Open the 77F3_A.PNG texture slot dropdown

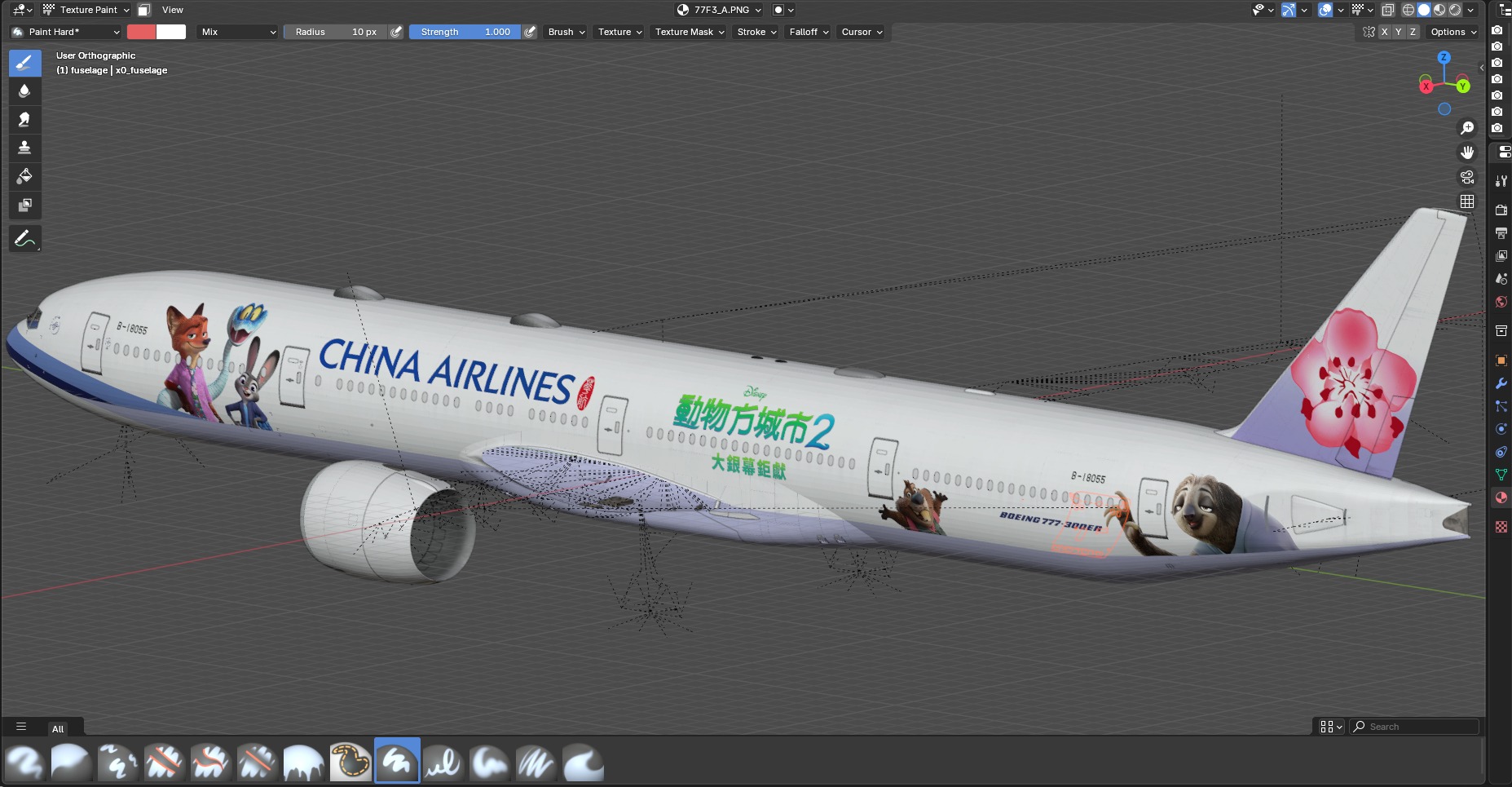tap(720, 10)
